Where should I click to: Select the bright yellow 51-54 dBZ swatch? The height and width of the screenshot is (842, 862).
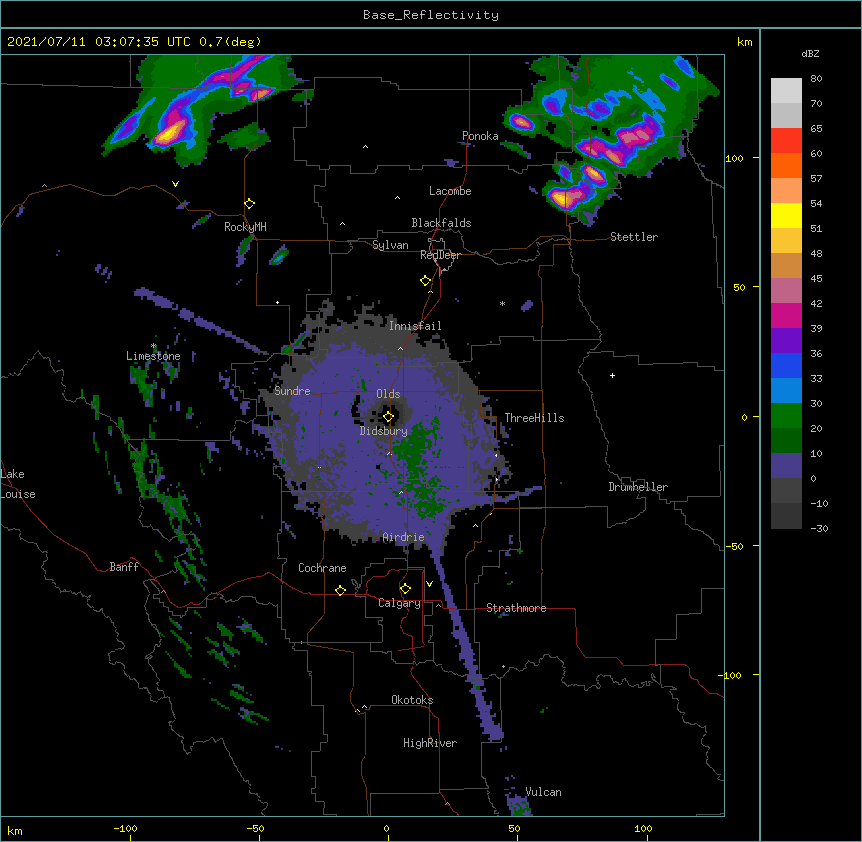click(x=786, y=215)
